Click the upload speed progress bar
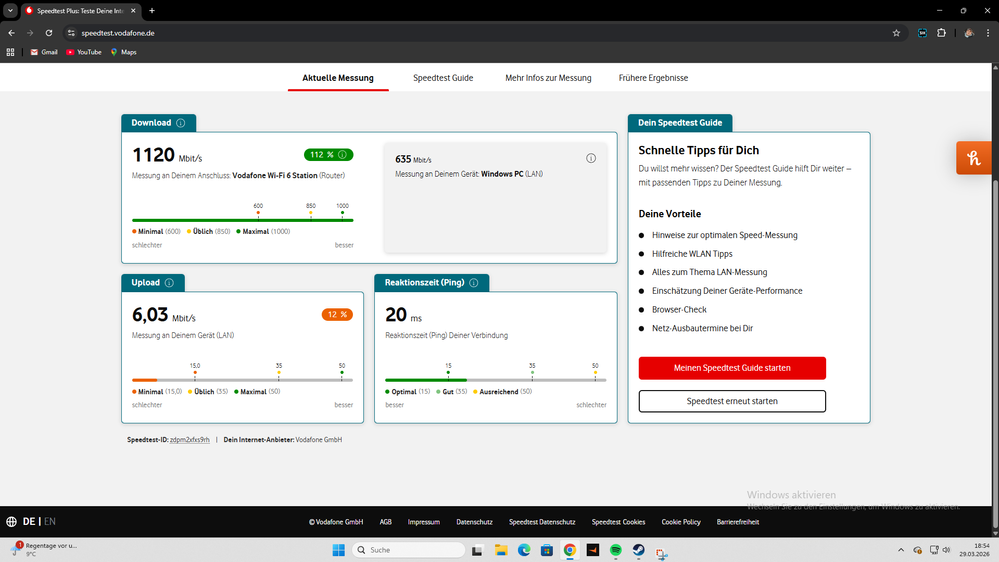The height and width of the screenshot is (562, 999). [242, 380]
